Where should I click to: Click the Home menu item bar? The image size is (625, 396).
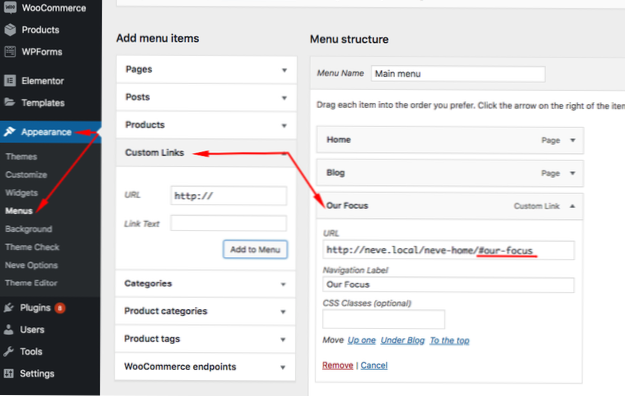pos(450,140)
